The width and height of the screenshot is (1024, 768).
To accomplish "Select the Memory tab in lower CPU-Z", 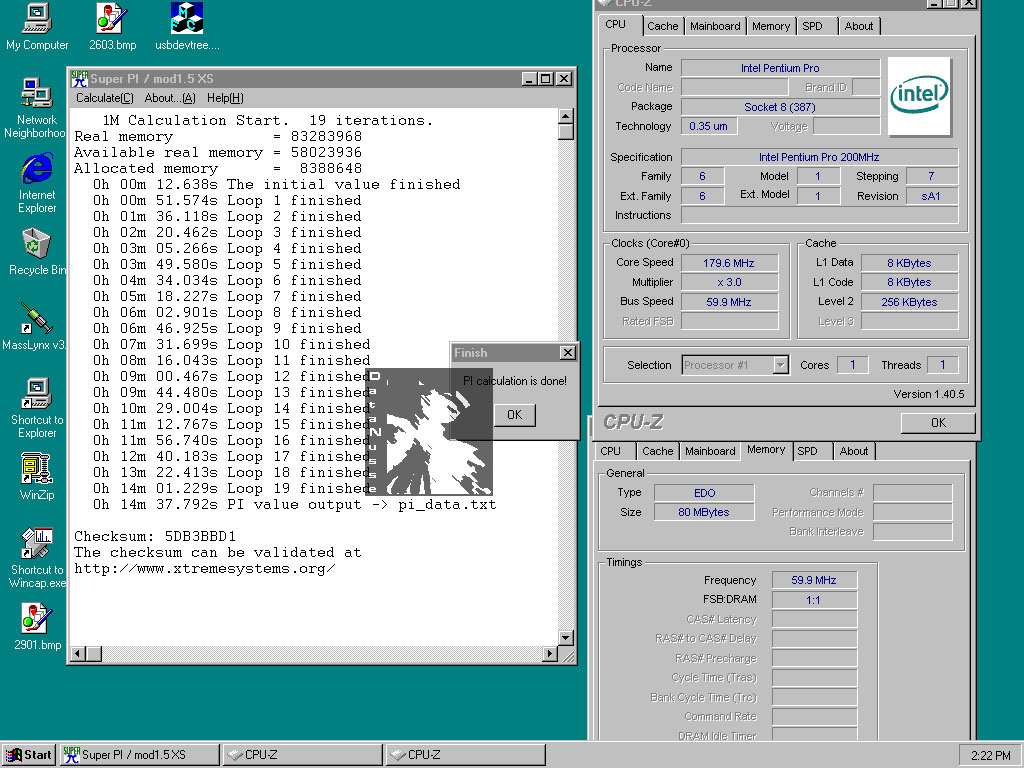I will coord(766,450).
